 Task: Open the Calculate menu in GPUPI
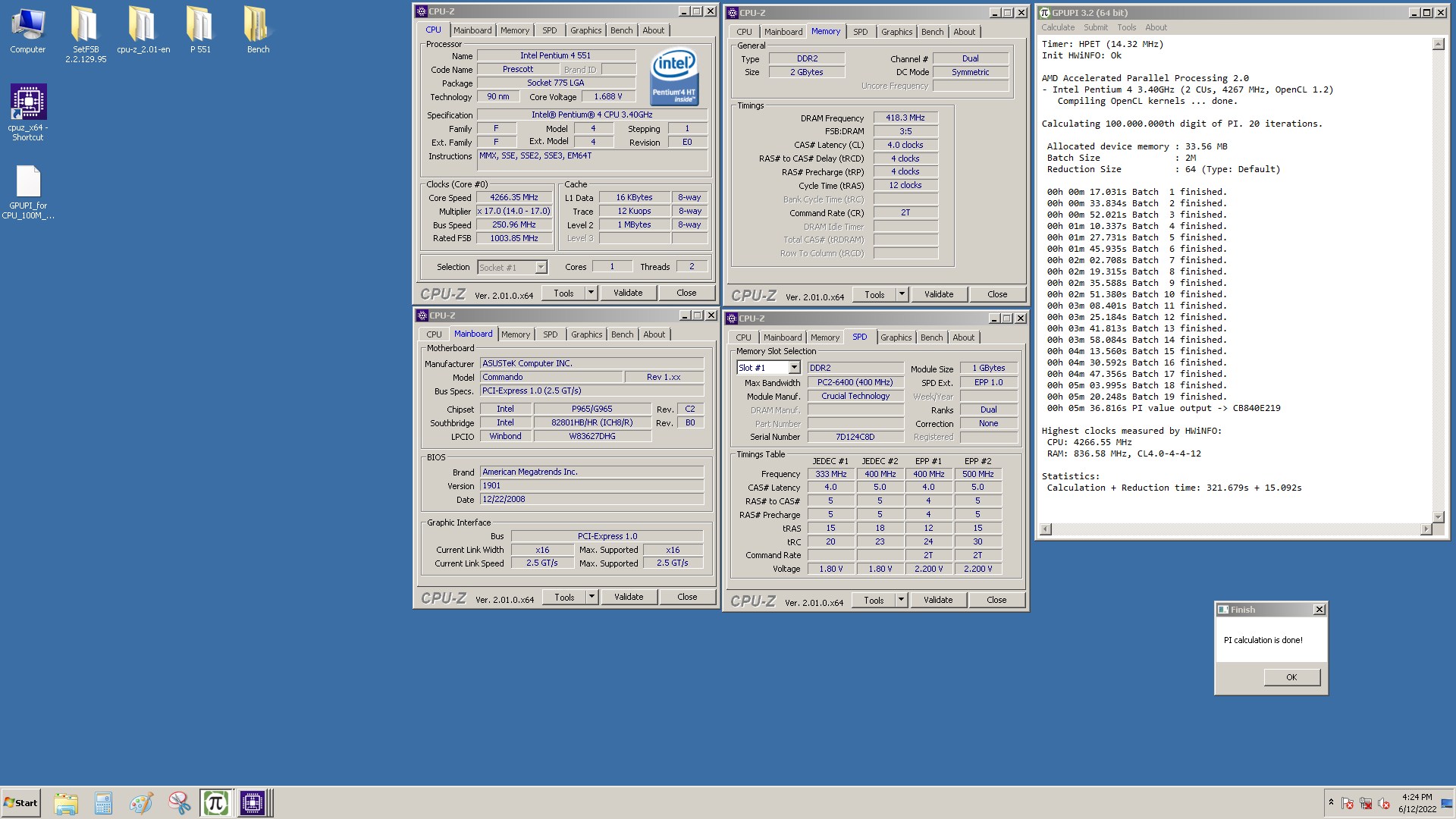click(x=1057, y=27)
